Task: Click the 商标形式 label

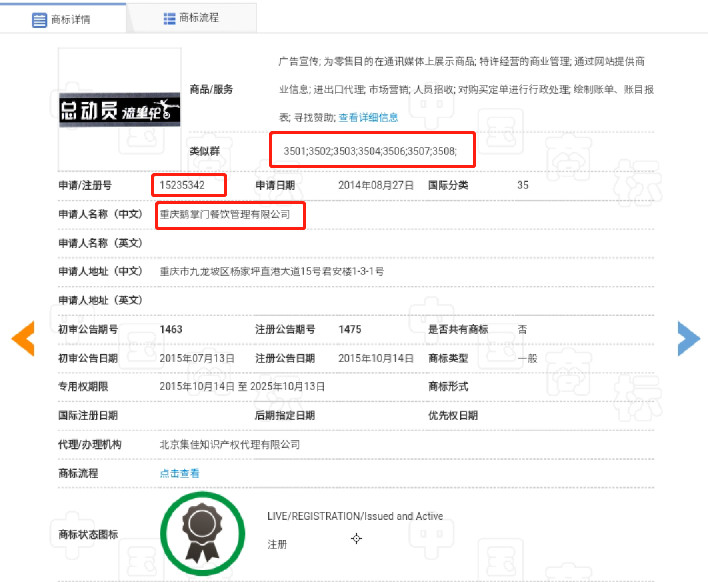Action: click(x=448, y=386)
